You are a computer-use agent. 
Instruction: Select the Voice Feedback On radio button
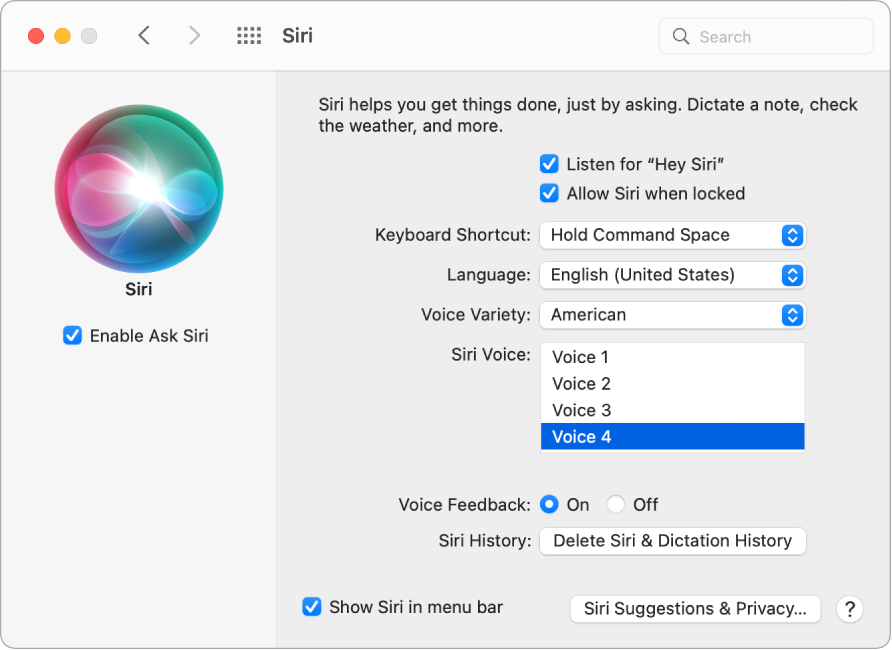pyautogui.click(x=549, y=504)
